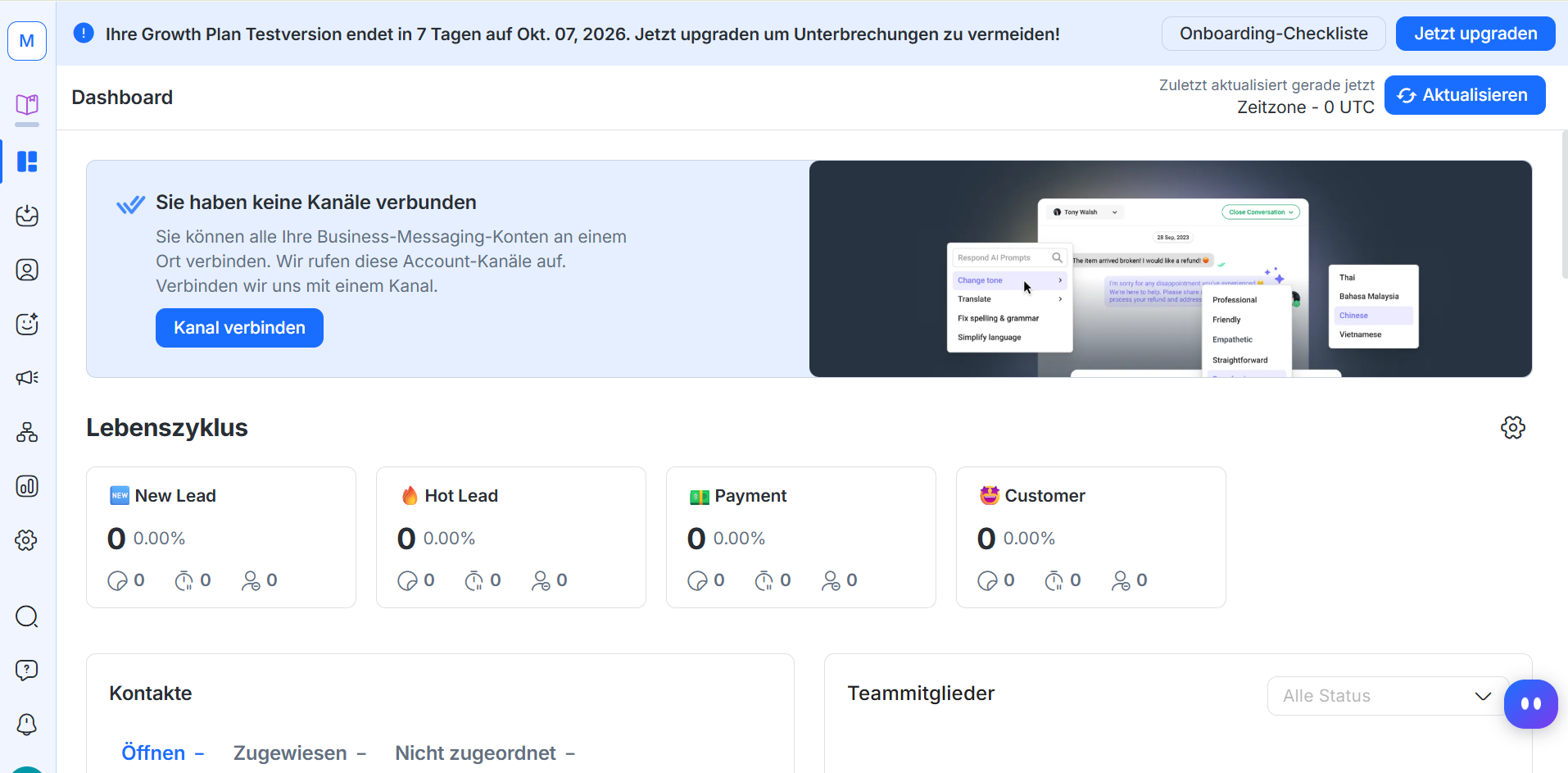Open the chat assistant bubble

coord(1530,704)
